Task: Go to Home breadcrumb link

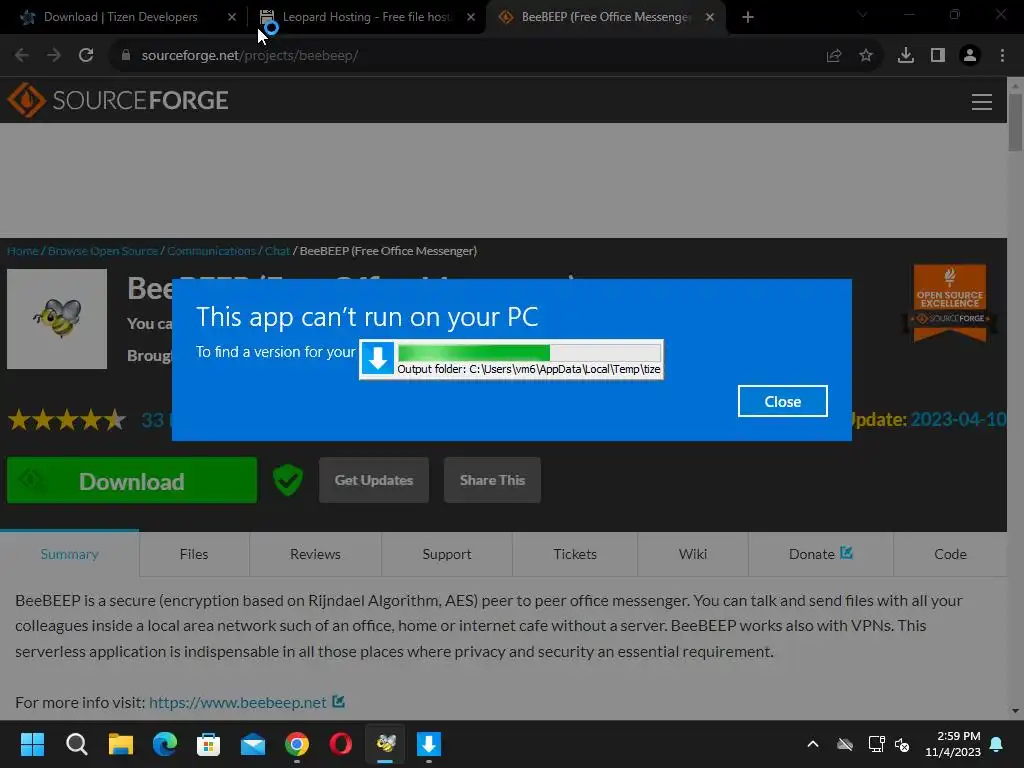Action: [x=23, y=251]
